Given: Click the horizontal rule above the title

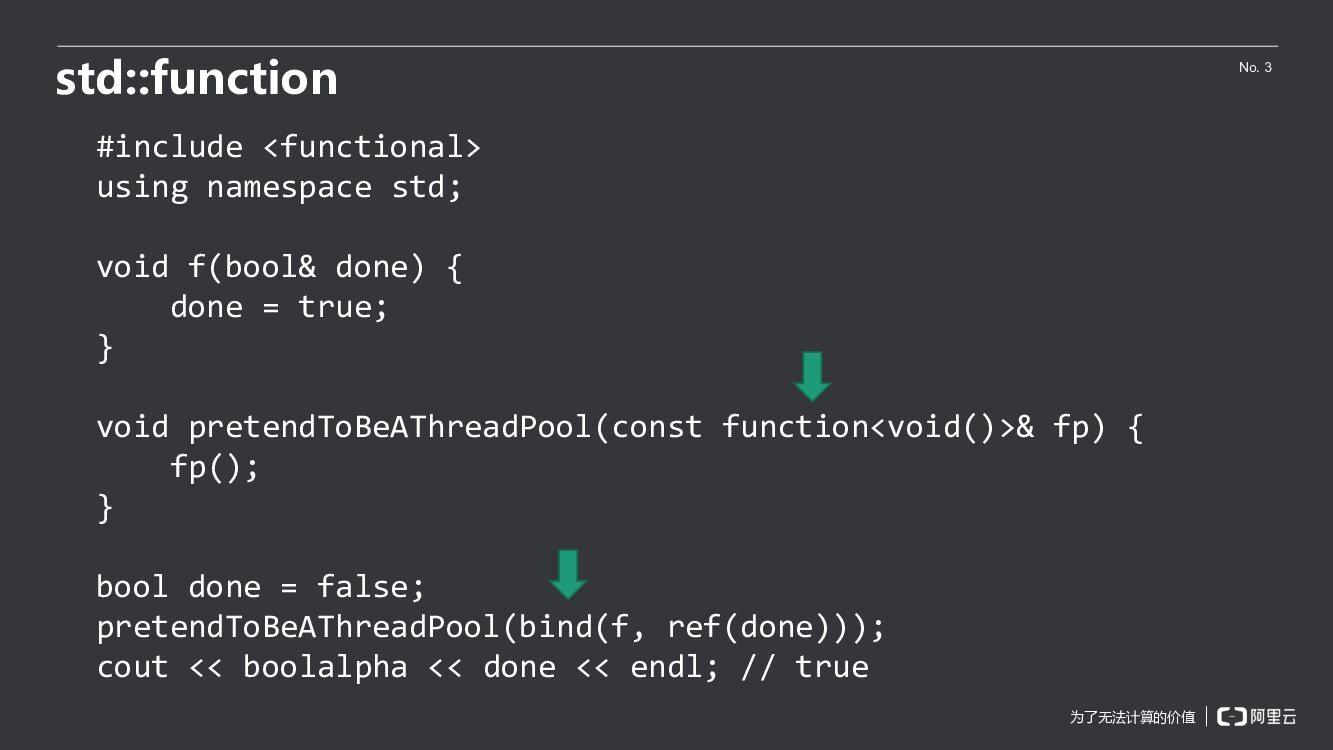Looking at the screenshot, I should [667, 46].
